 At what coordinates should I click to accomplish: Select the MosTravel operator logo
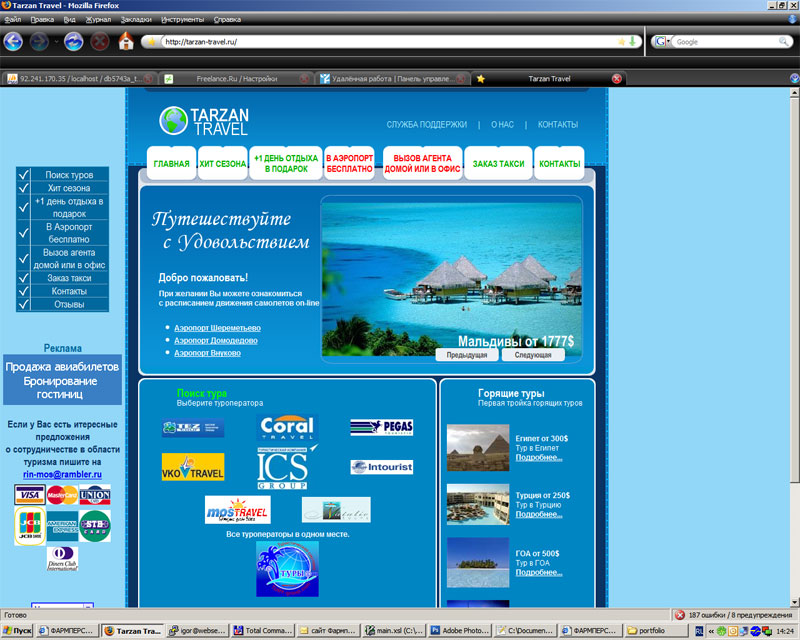click(x=237, y=509)
